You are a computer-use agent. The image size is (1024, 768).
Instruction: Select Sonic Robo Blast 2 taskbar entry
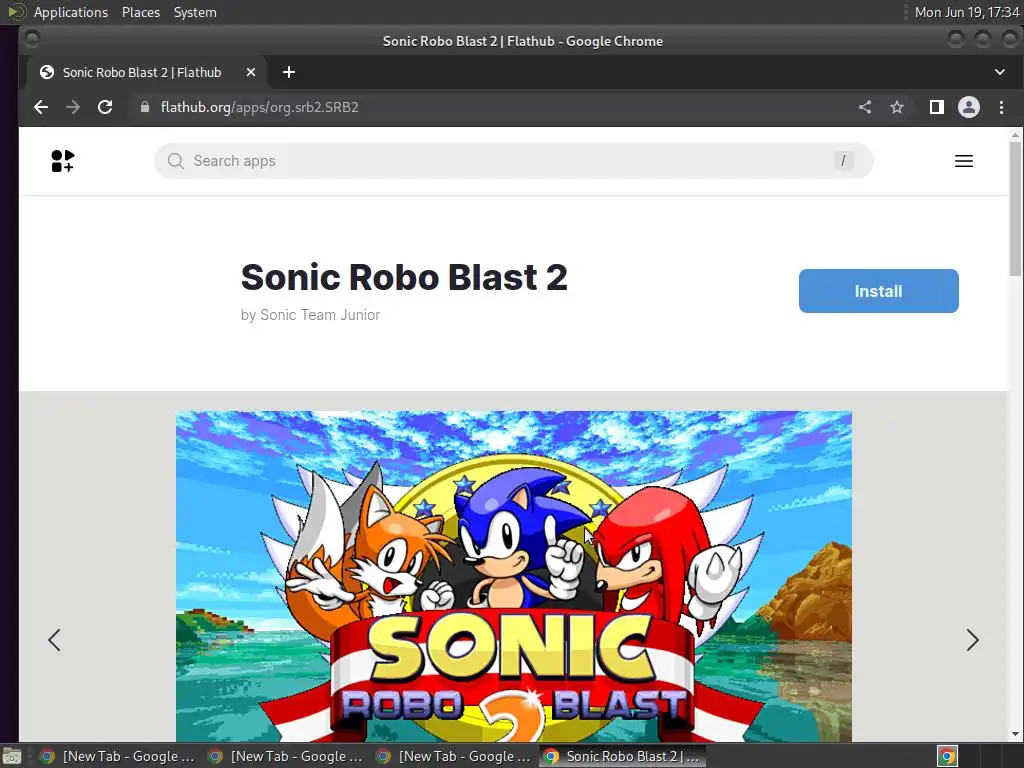click(622, 756)
